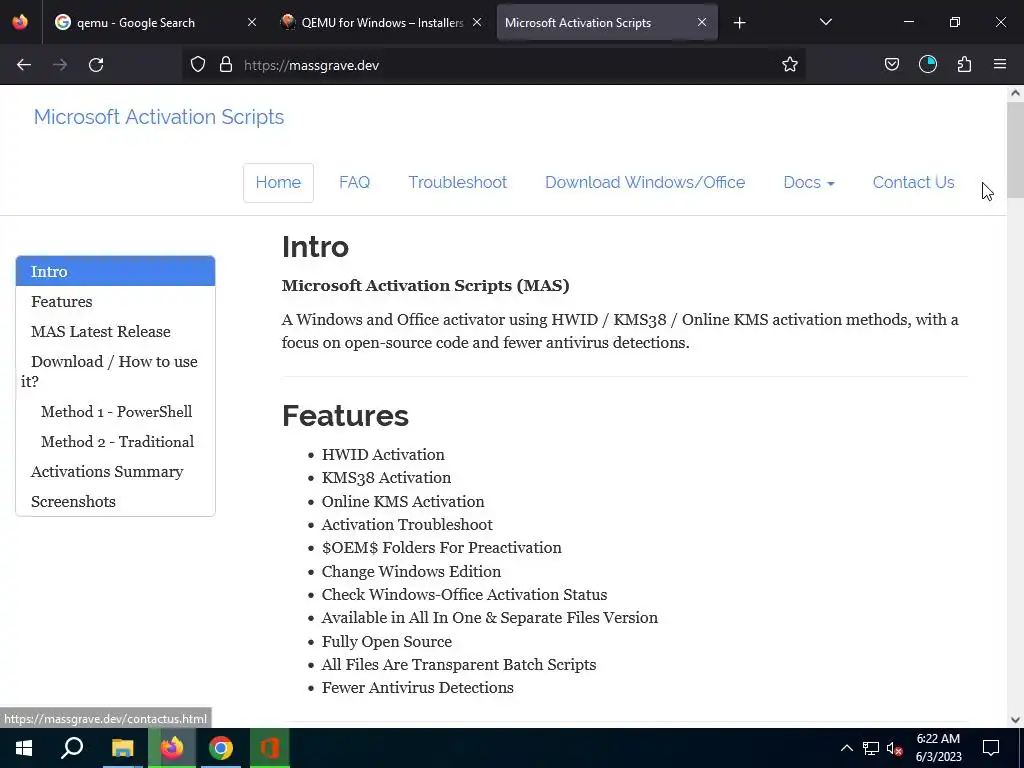
Task: Open File Explorer from the taskbar
Action: (x=121, y=748)
